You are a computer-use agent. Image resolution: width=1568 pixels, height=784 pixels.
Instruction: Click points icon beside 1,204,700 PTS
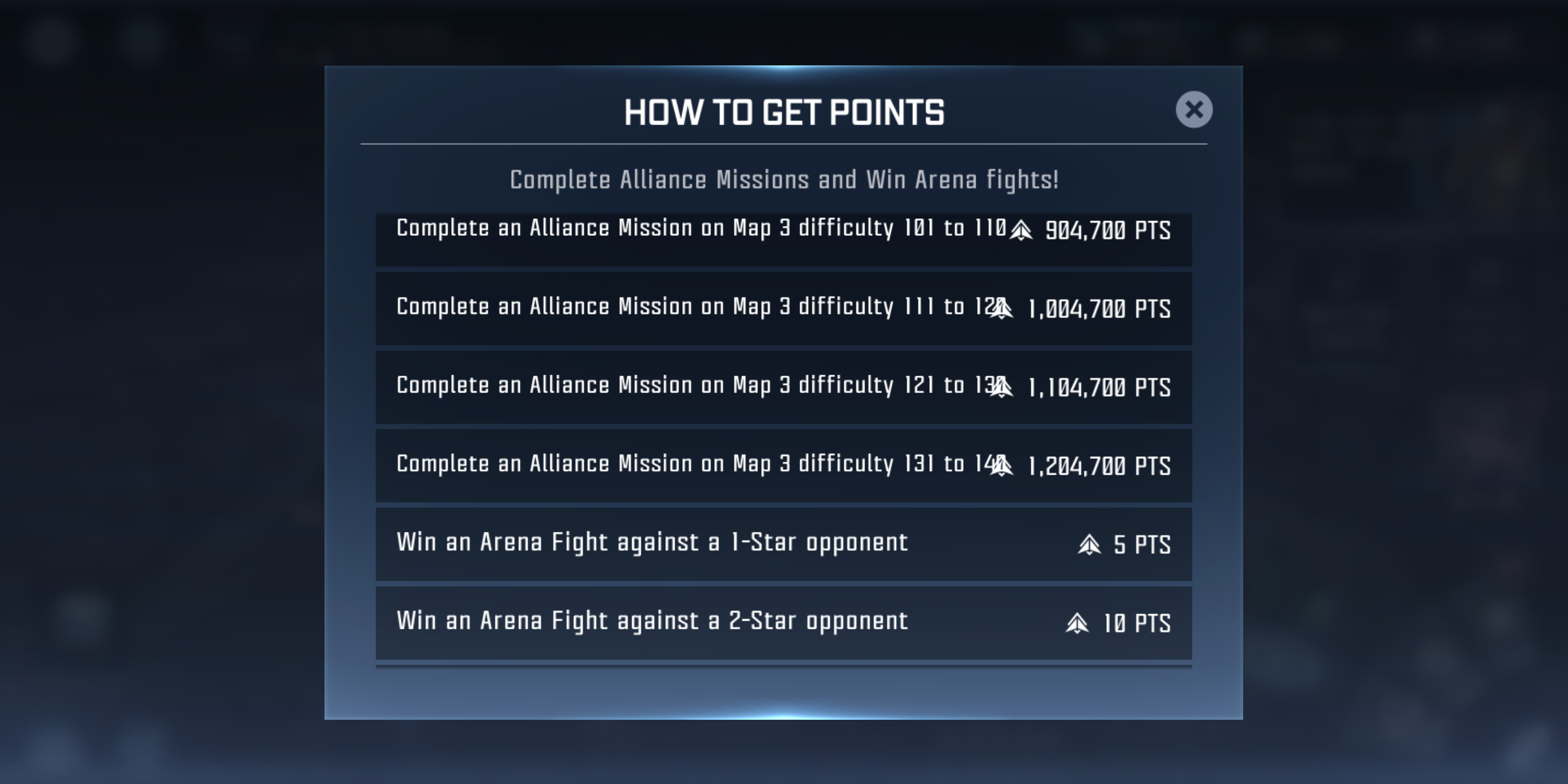pyautogui.click(x=1002, y=465)
